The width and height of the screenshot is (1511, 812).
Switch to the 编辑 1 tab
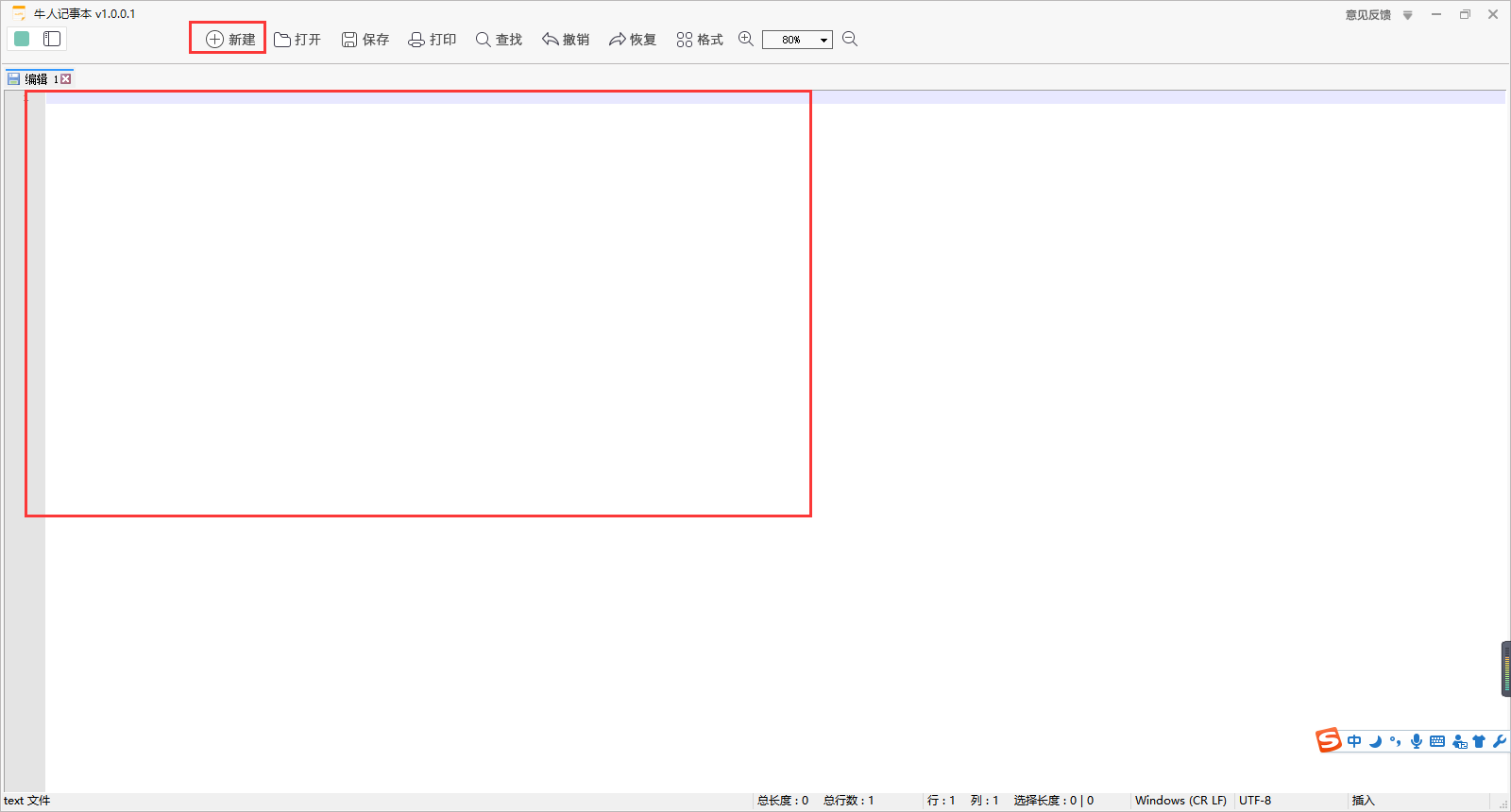[x=35, y=79]
